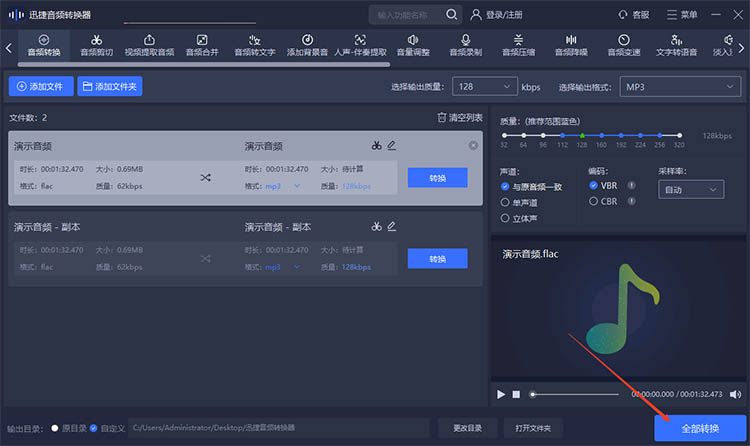Click the output directory path field
Viewport: 750px width, 446px height.
tap(279, 428)
